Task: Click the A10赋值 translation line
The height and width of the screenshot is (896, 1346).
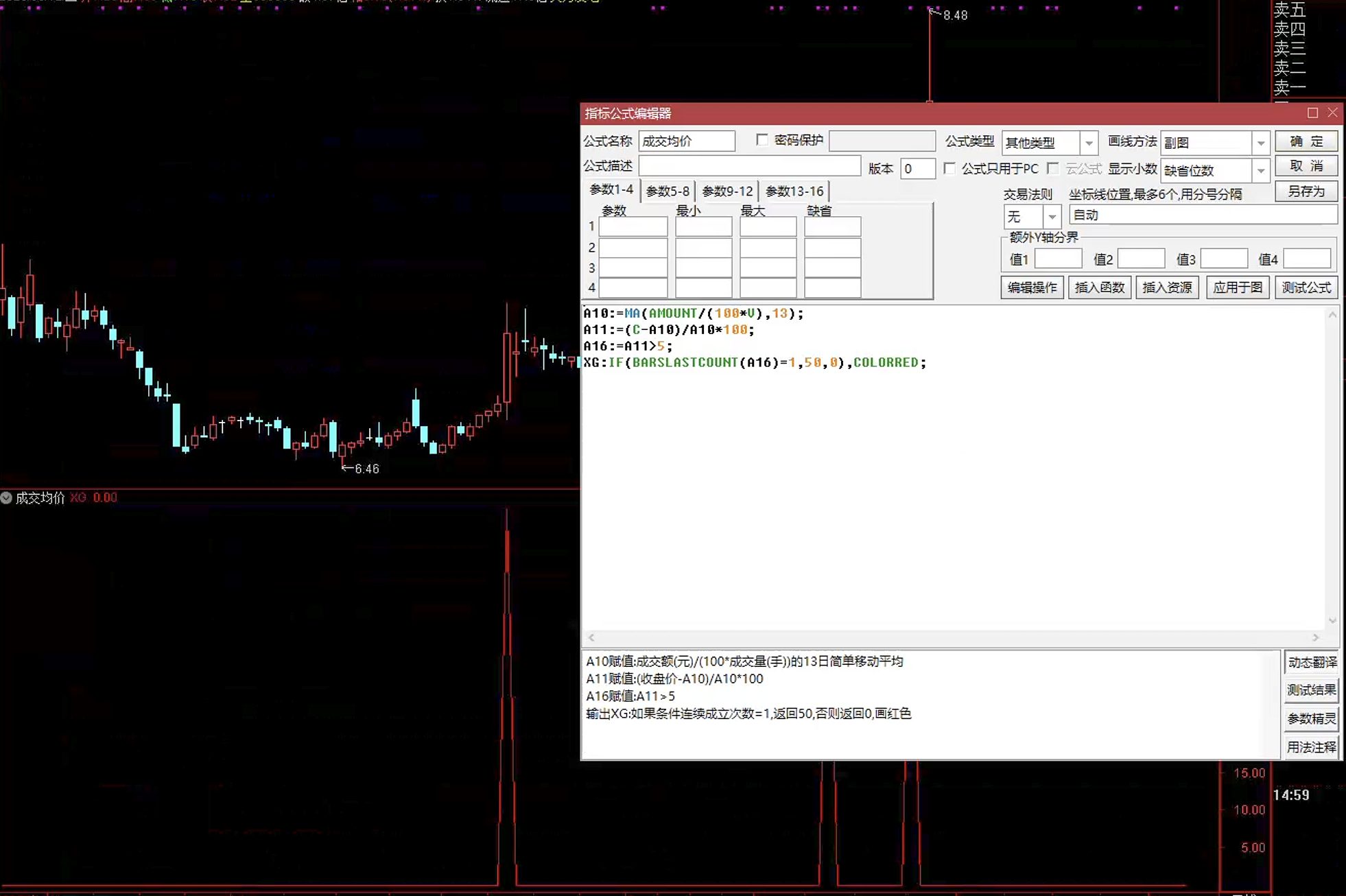Action: [x=744, y=661]
